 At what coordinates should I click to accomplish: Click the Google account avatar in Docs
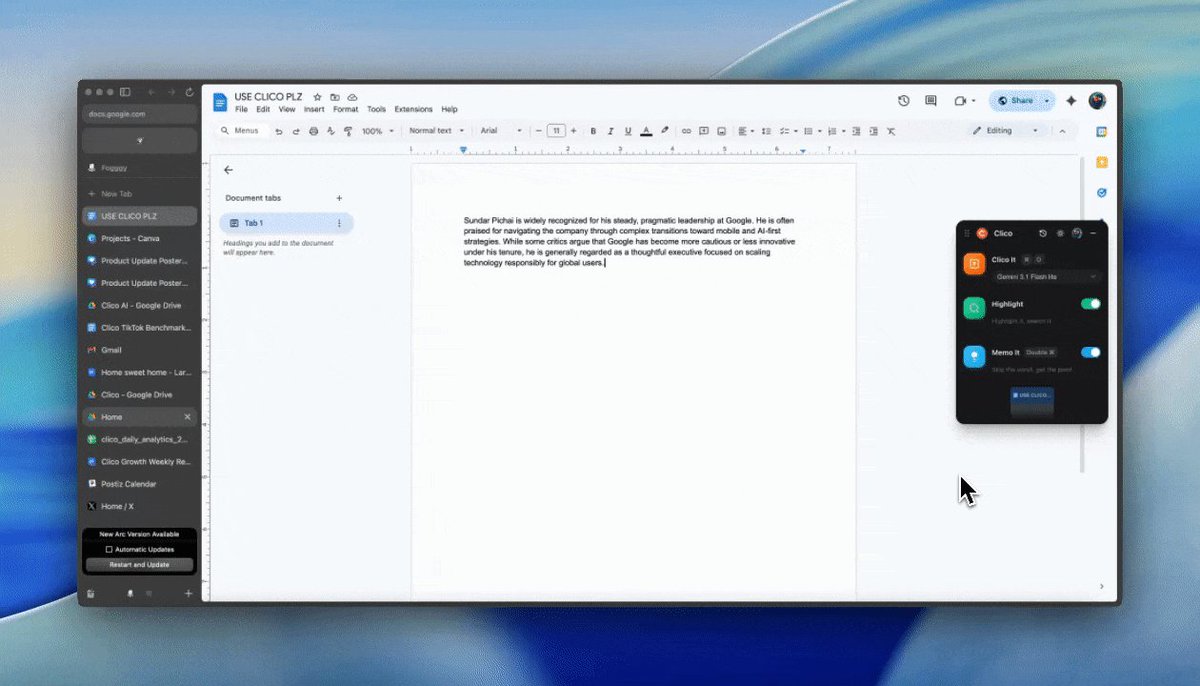1097,101
